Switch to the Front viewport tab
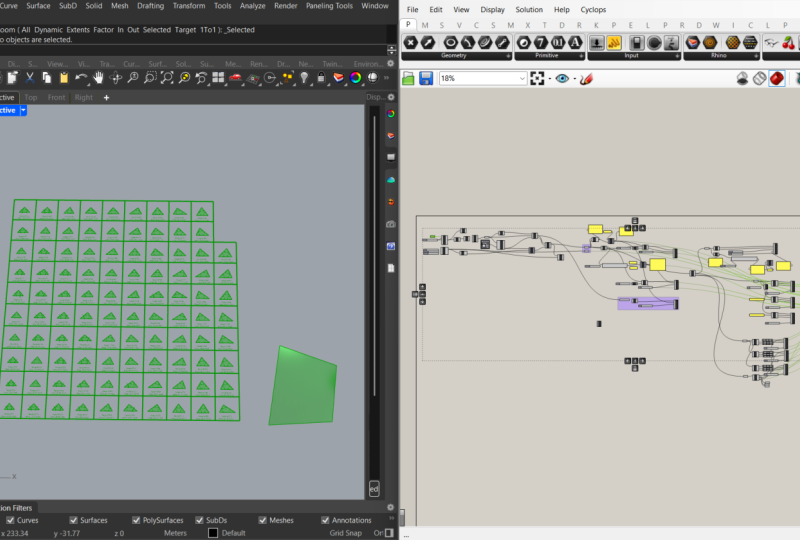Viewport: 800px width, 540px height. coord(56,97)
